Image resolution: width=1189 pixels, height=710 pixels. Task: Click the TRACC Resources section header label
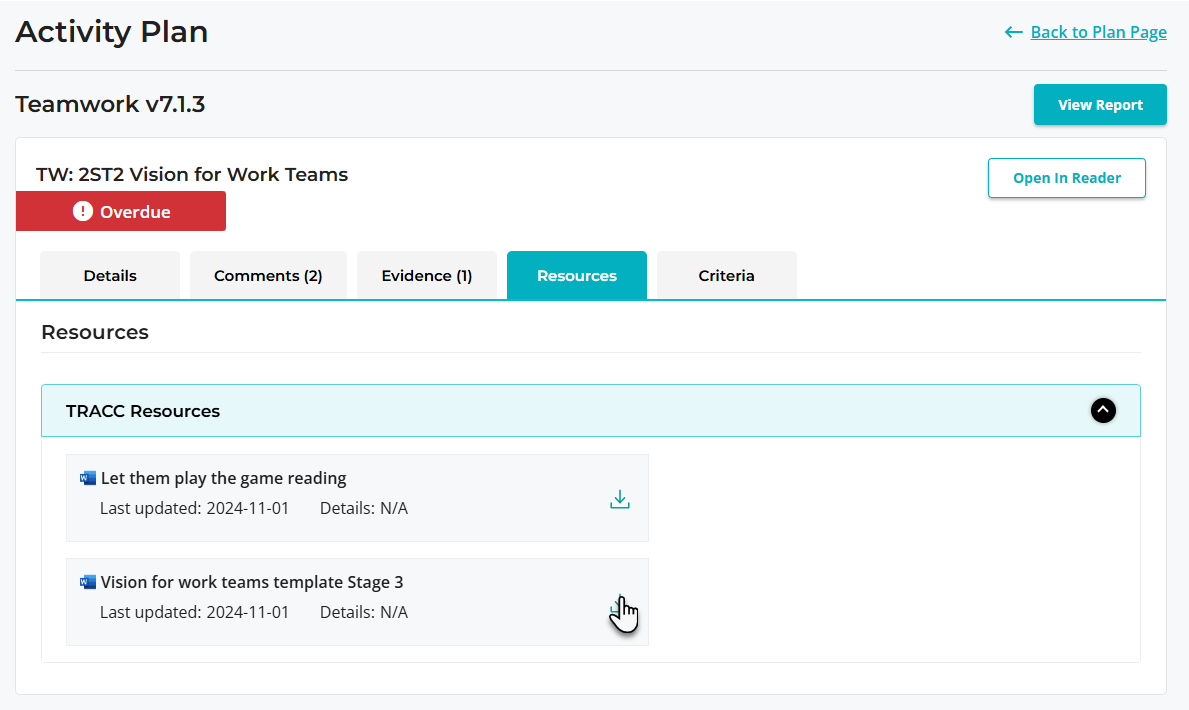pyautogui.click(x=143, y=411)
